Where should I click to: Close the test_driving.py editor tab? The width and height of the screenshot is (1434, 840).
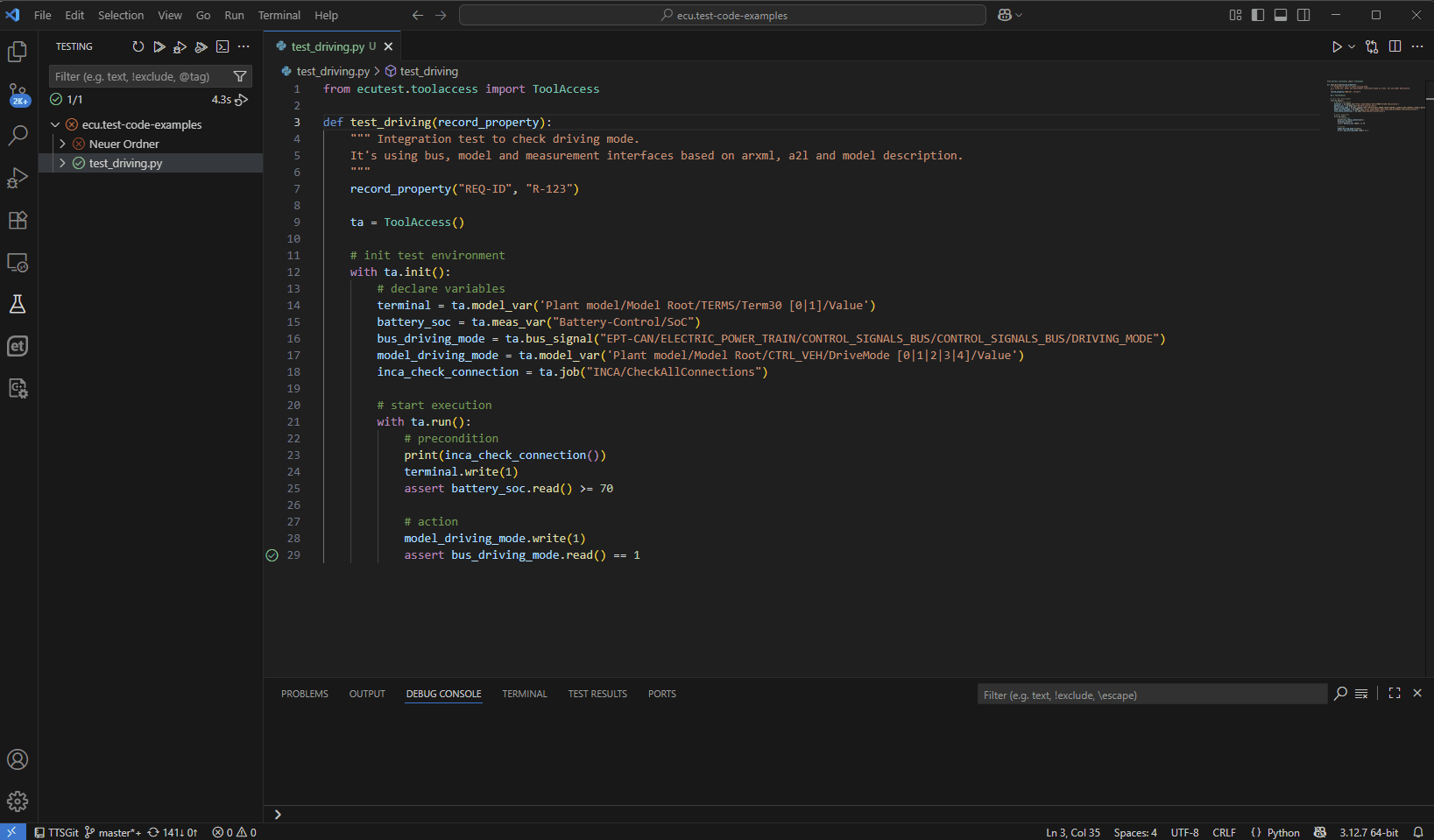(388, 46)
